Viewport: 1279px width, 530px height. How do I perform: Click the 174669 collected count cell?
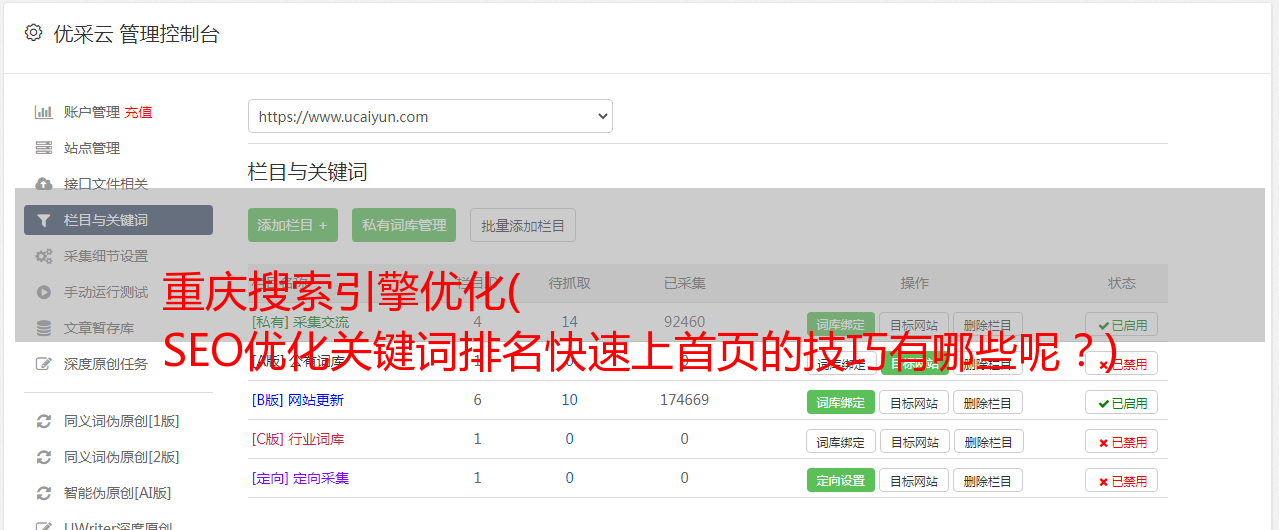[685, 400]
